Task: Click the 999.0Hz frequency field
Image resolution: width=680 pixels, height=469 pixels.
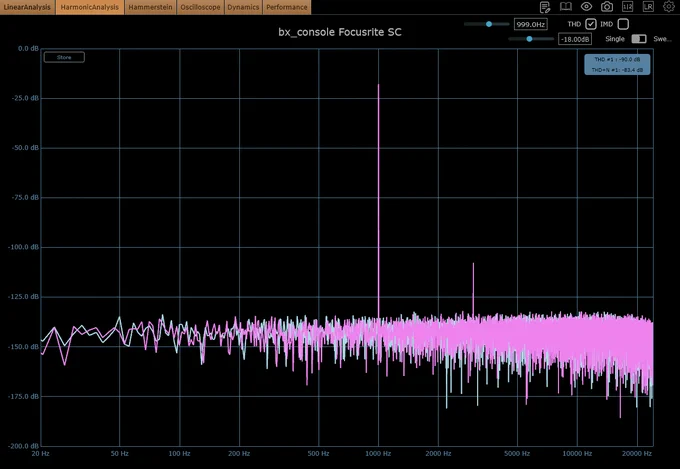Action: coord(530,24)
